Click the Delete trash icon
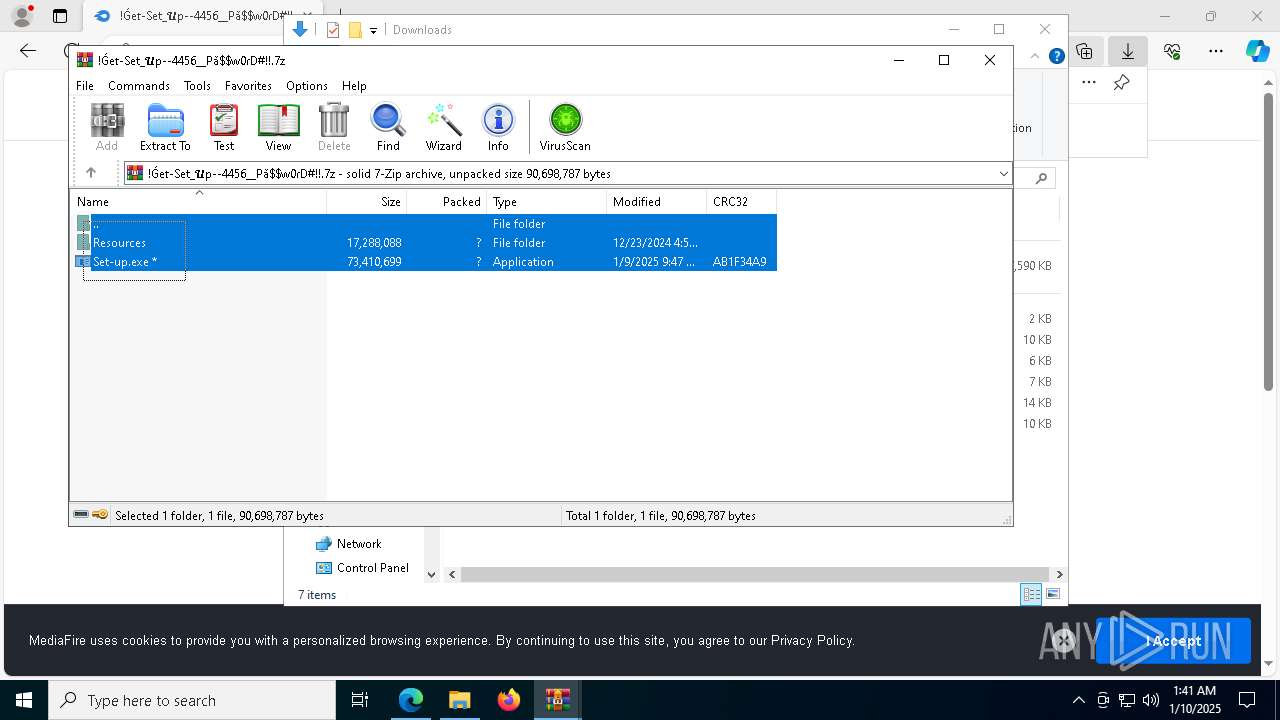1280x720 pixels. [334, 127]
